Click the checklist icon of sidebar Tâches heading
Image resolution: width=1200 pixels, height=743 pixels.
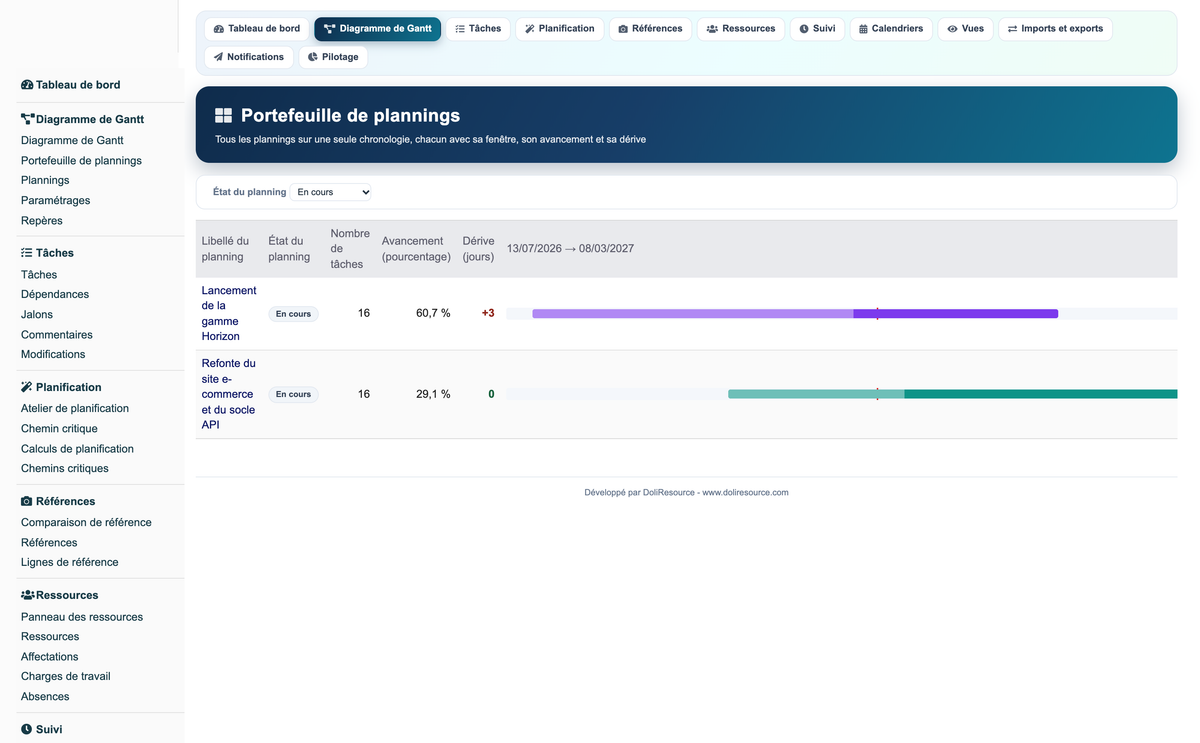(x=27, y=253)
